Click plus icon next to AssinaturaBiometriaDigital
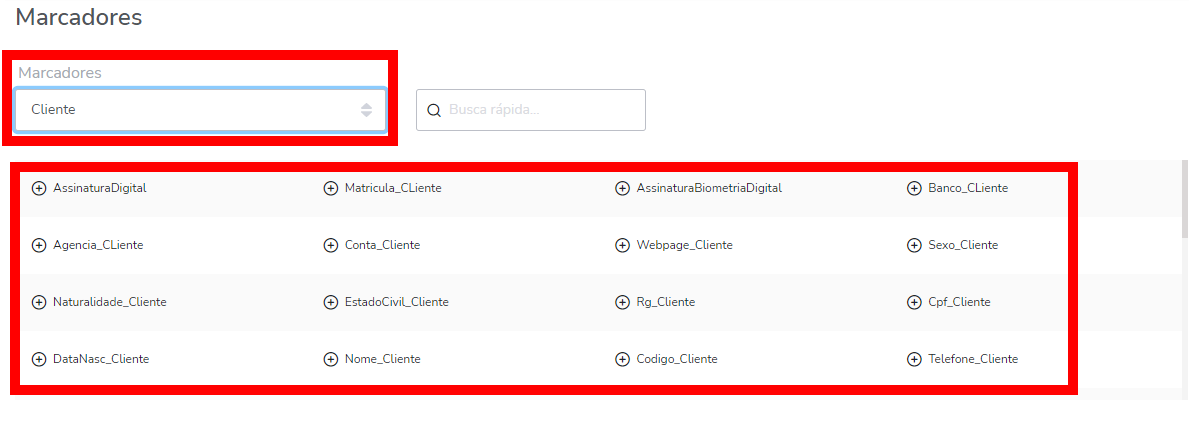This screenshot has width=1189, height=421. click(622, 188)
